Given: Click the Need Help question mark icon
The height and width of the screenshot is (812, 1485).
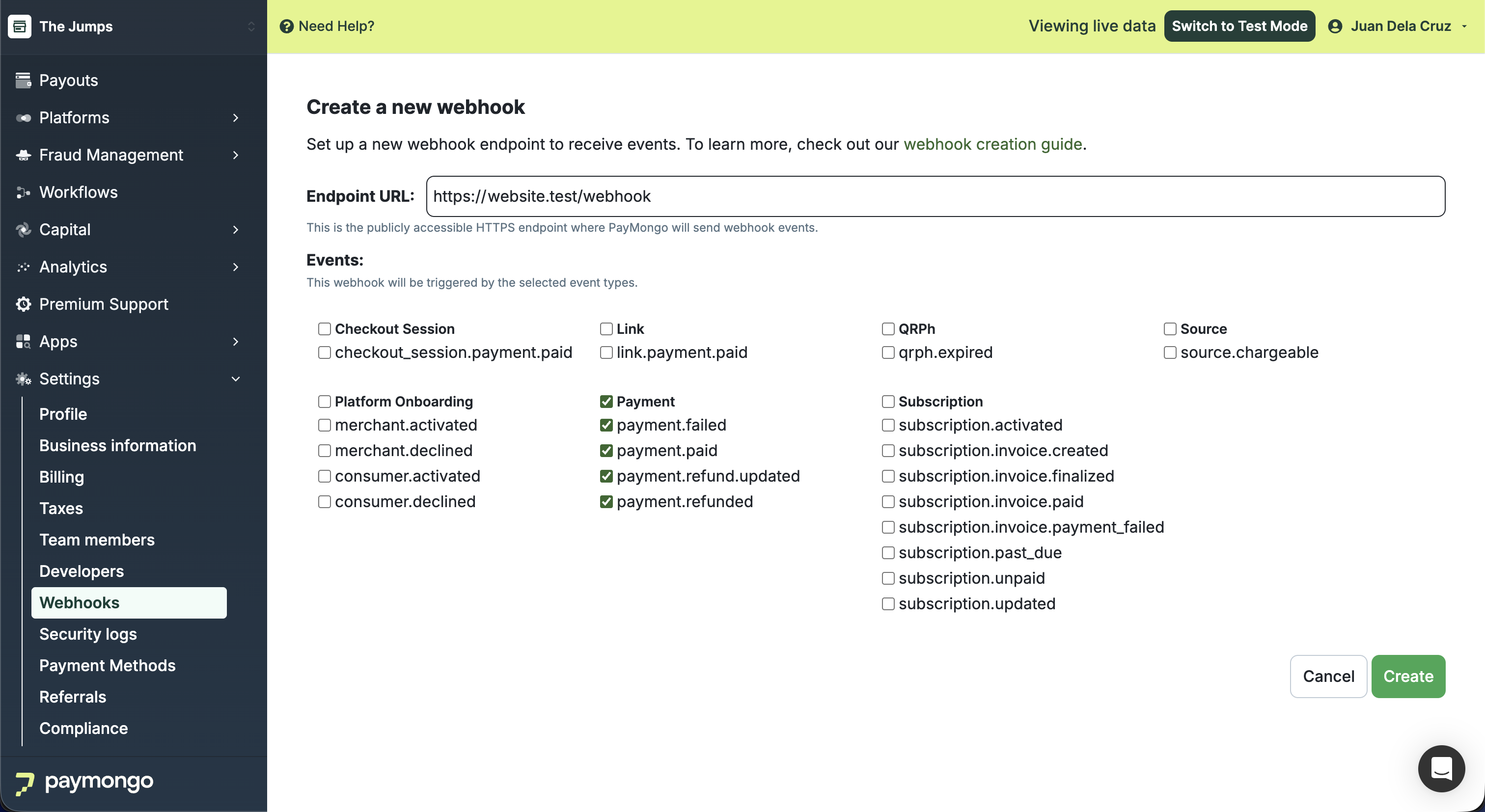Looking at the screenshot, I should pos(286,27).
